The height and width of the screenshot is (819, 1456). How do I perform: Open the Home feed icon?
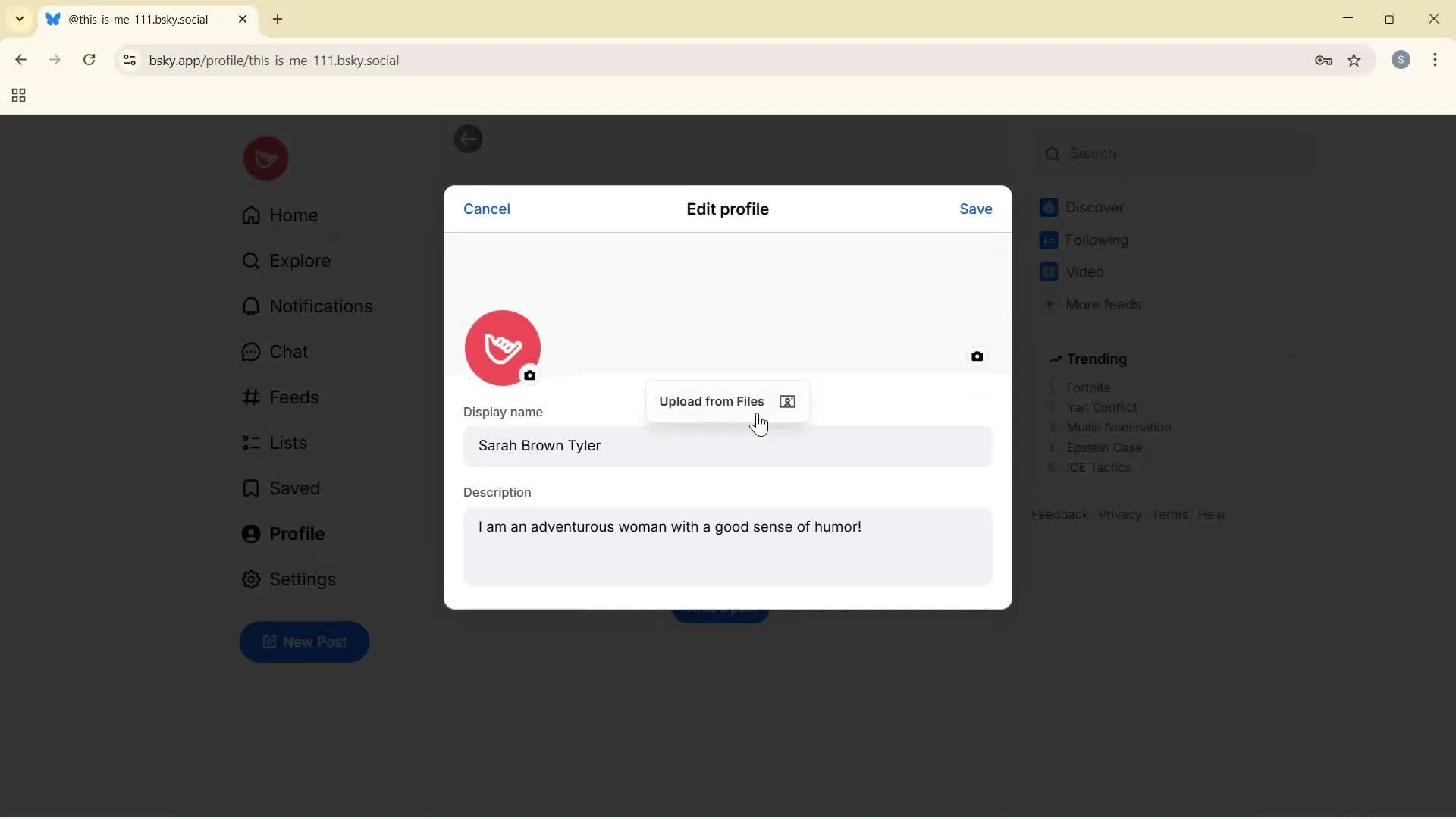point(250,215)
